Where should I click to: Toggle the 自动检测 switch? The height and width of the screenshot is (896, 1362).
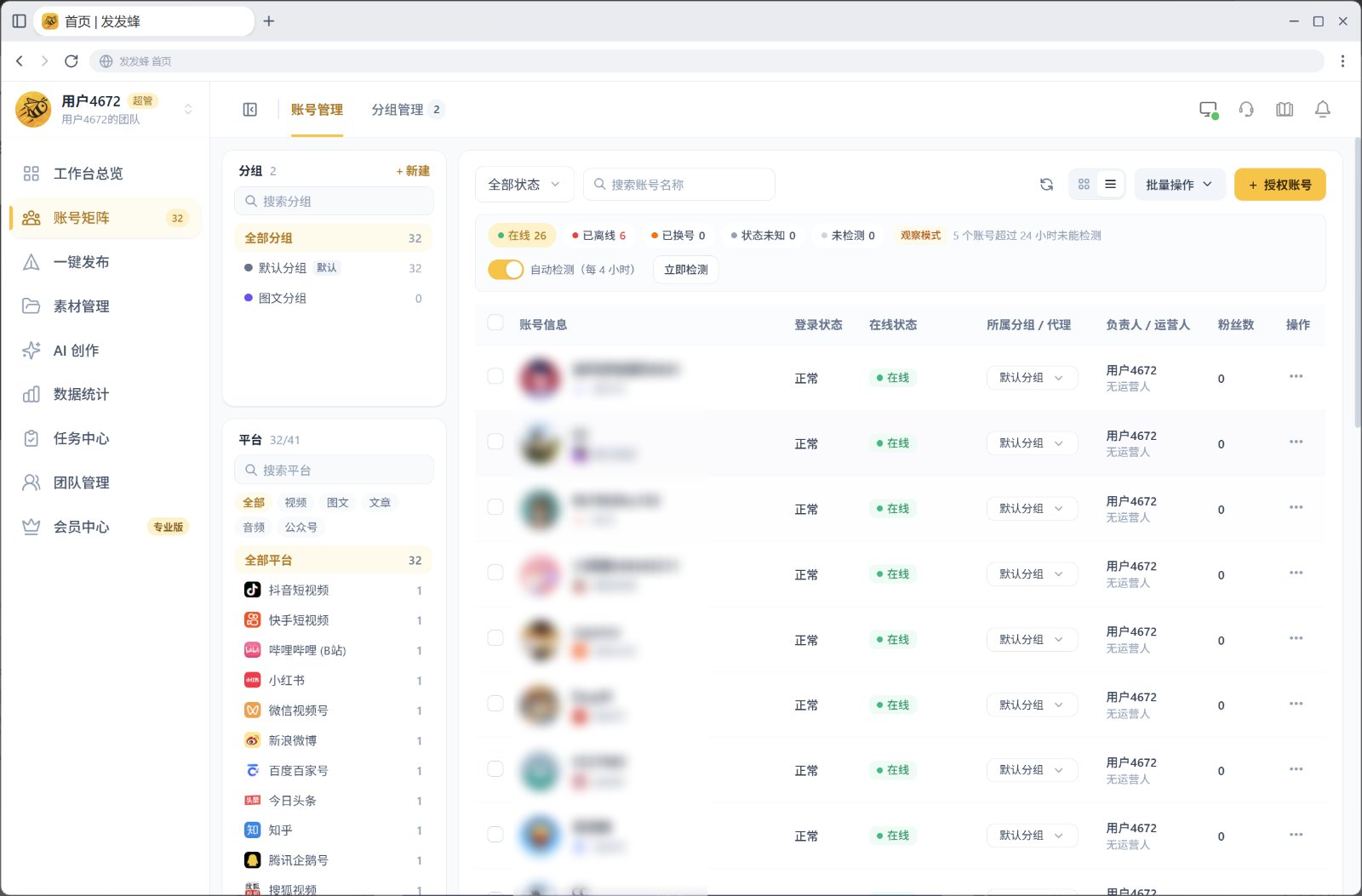(506, 270)
